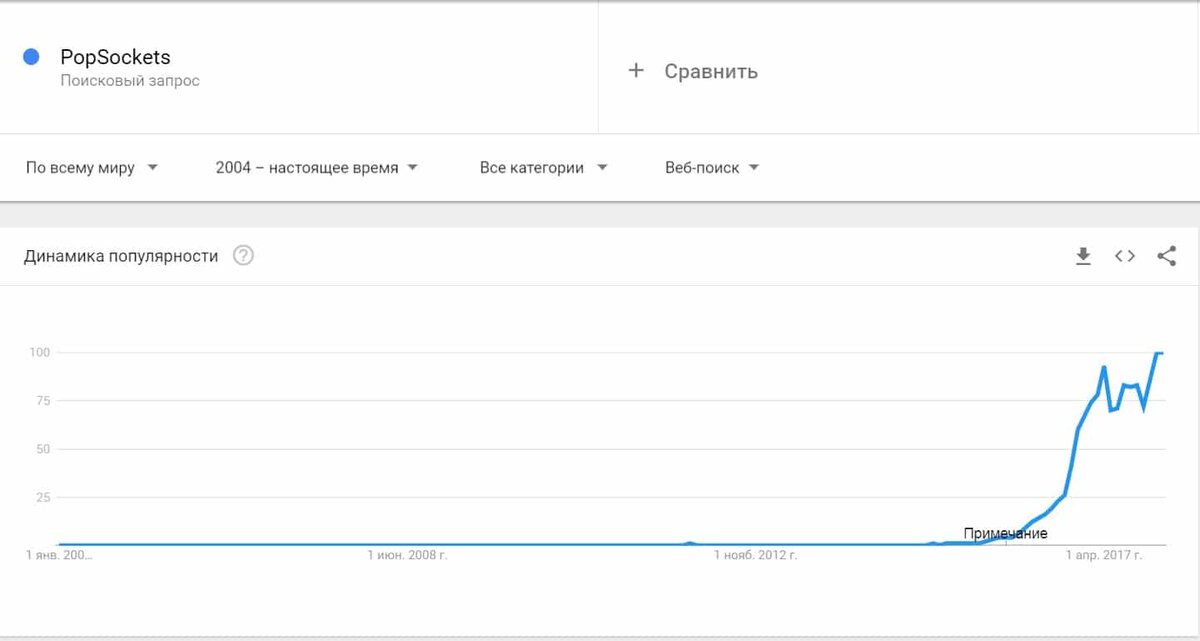Click the embed code icon
The height and width of the screenshot is (641, 1200).
coord(1125,256)
